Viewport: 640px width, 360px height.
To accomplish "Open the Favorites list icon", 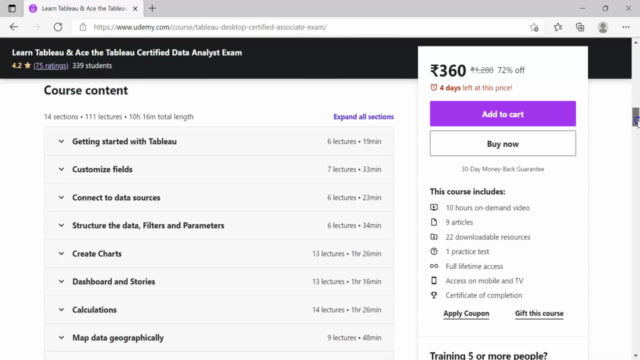I will [558, 27].
